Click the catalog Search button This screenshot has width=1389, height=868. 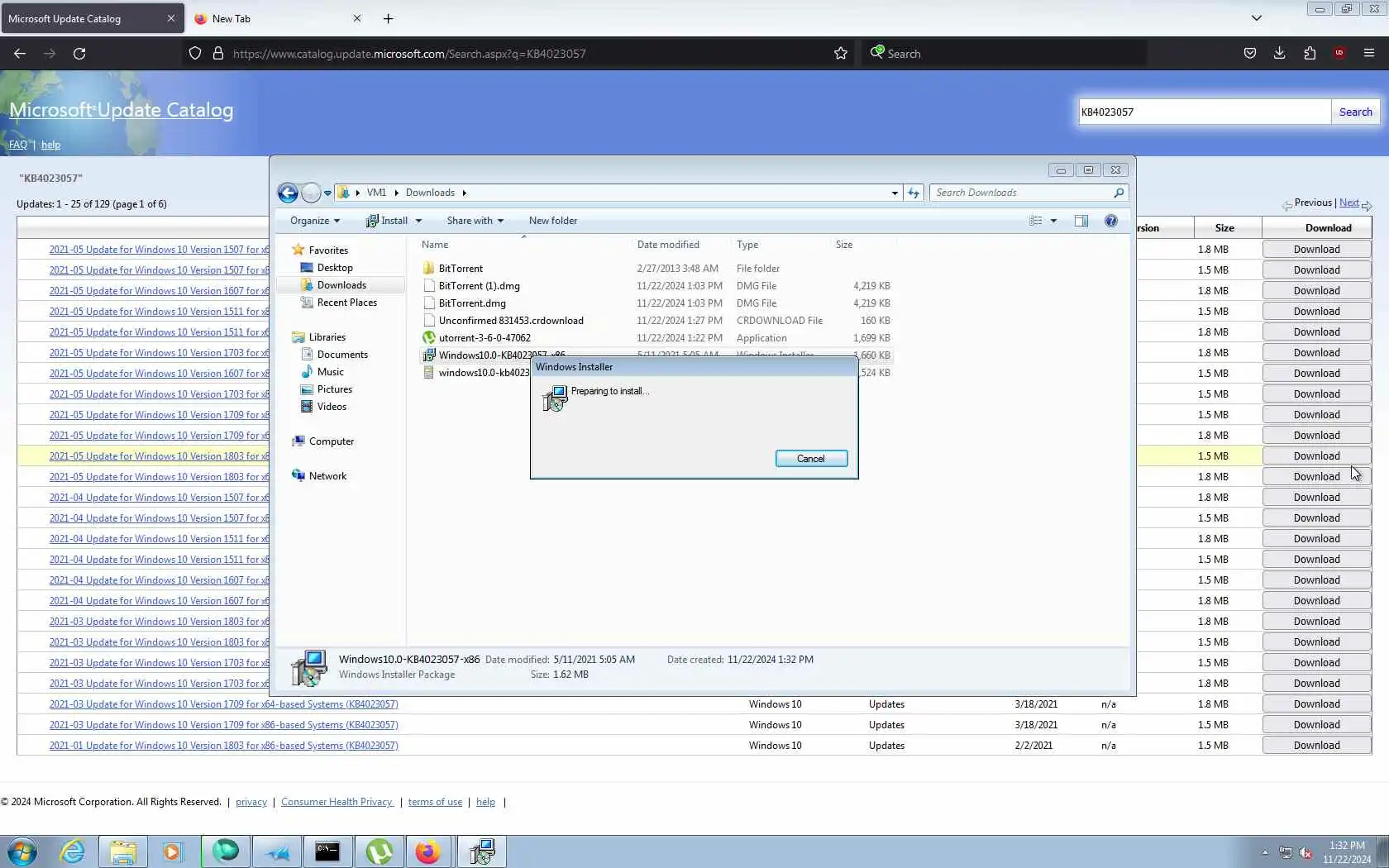pyautogui.click(x=1355, y=112)
